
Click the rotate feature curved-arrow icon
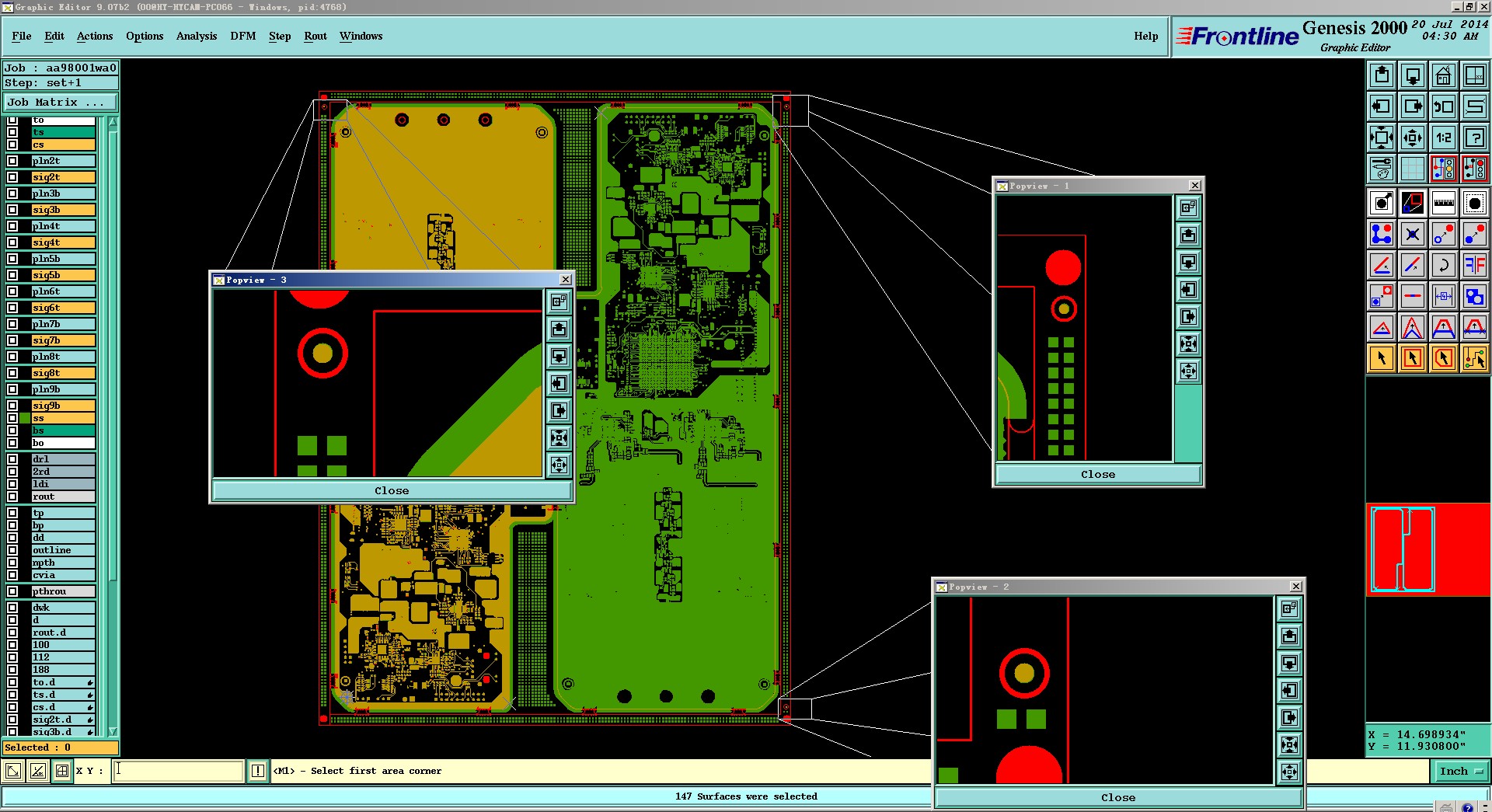pyautogui.click(x=1444, y=265)
